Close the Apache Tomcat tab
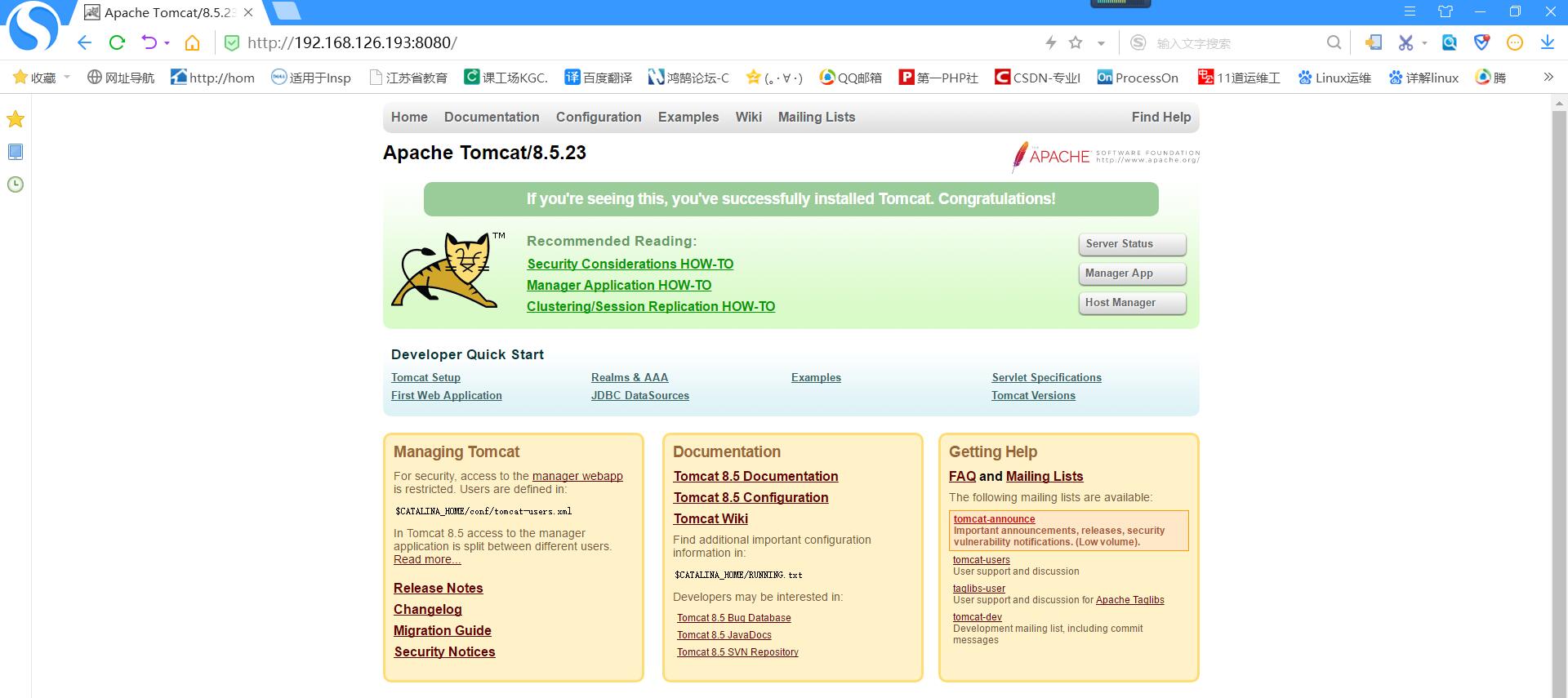 [x=248, y=12]
